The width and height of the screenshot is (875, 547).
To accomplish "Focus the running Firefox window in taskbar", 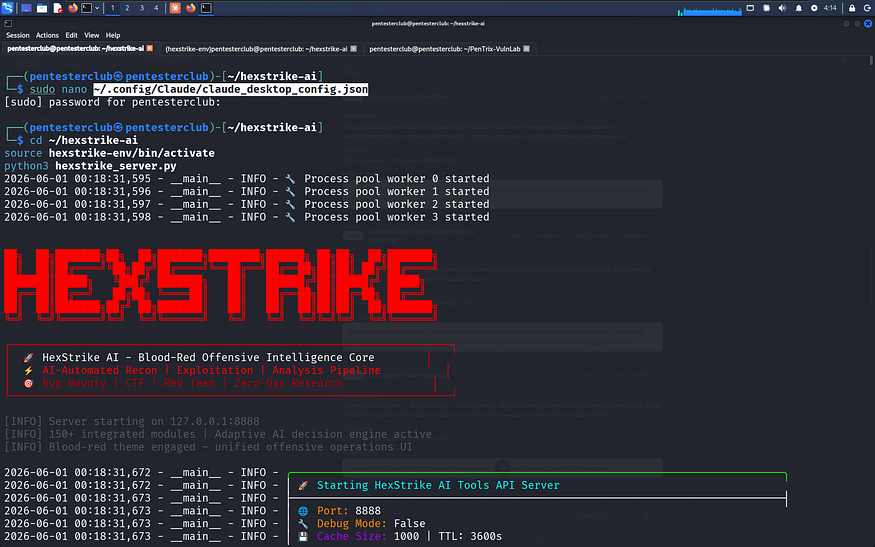I will 191,8.
